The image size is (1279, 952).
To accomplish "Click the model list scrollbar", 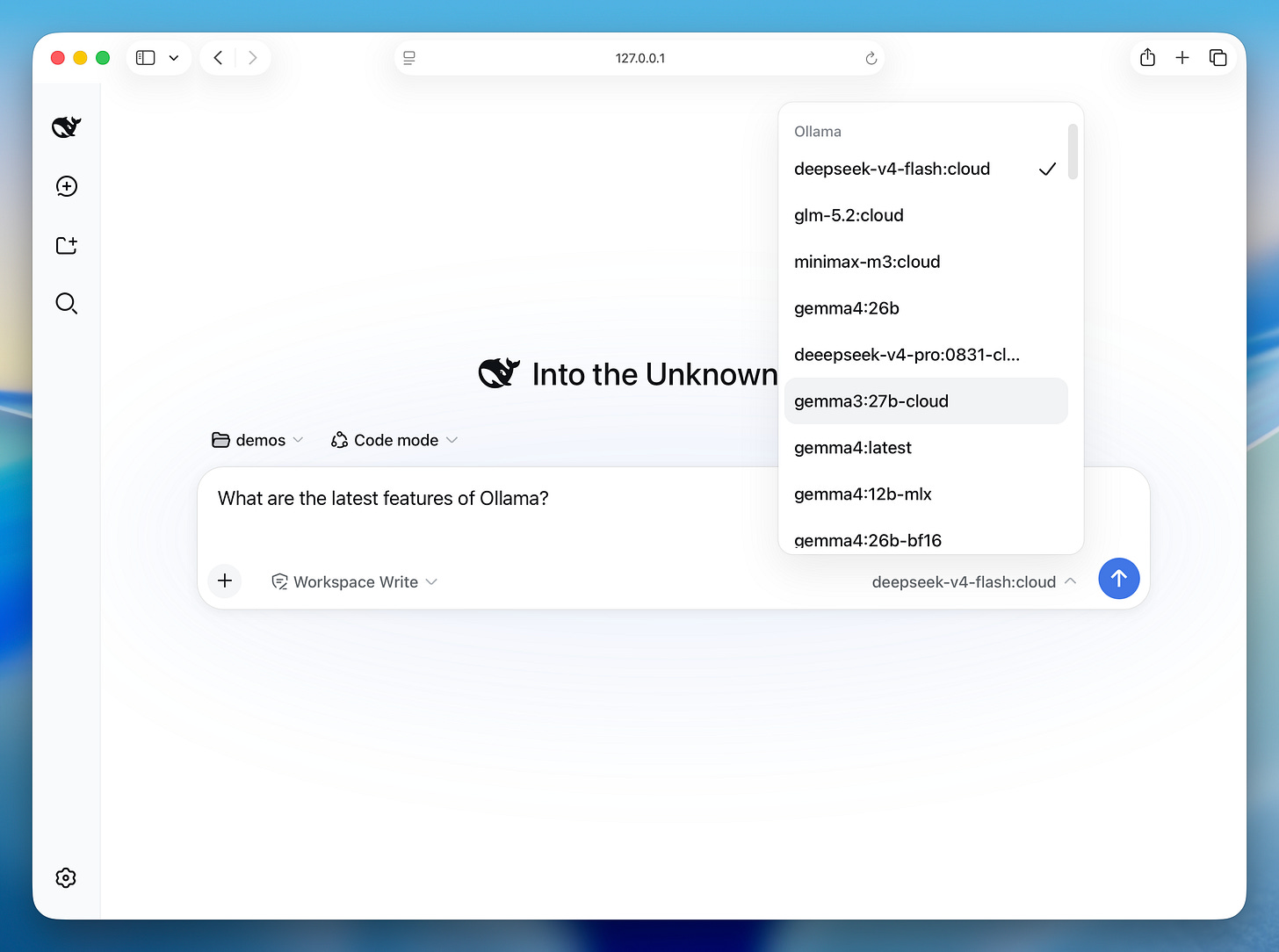I will [1073, 152].
